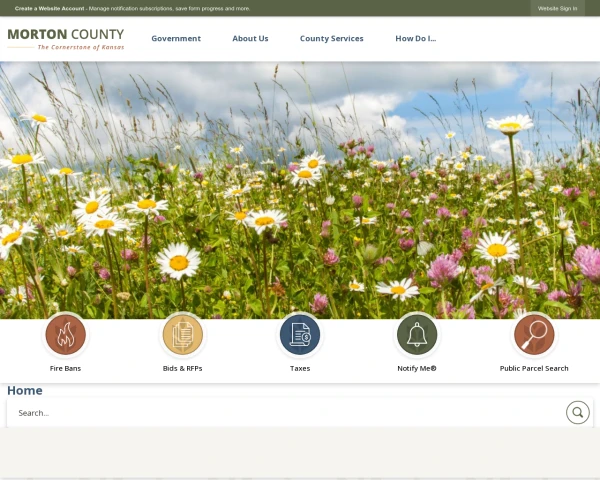Screen dimensions: 600x480
Task: Open the Government menu
Action: (x=176, y=39)
